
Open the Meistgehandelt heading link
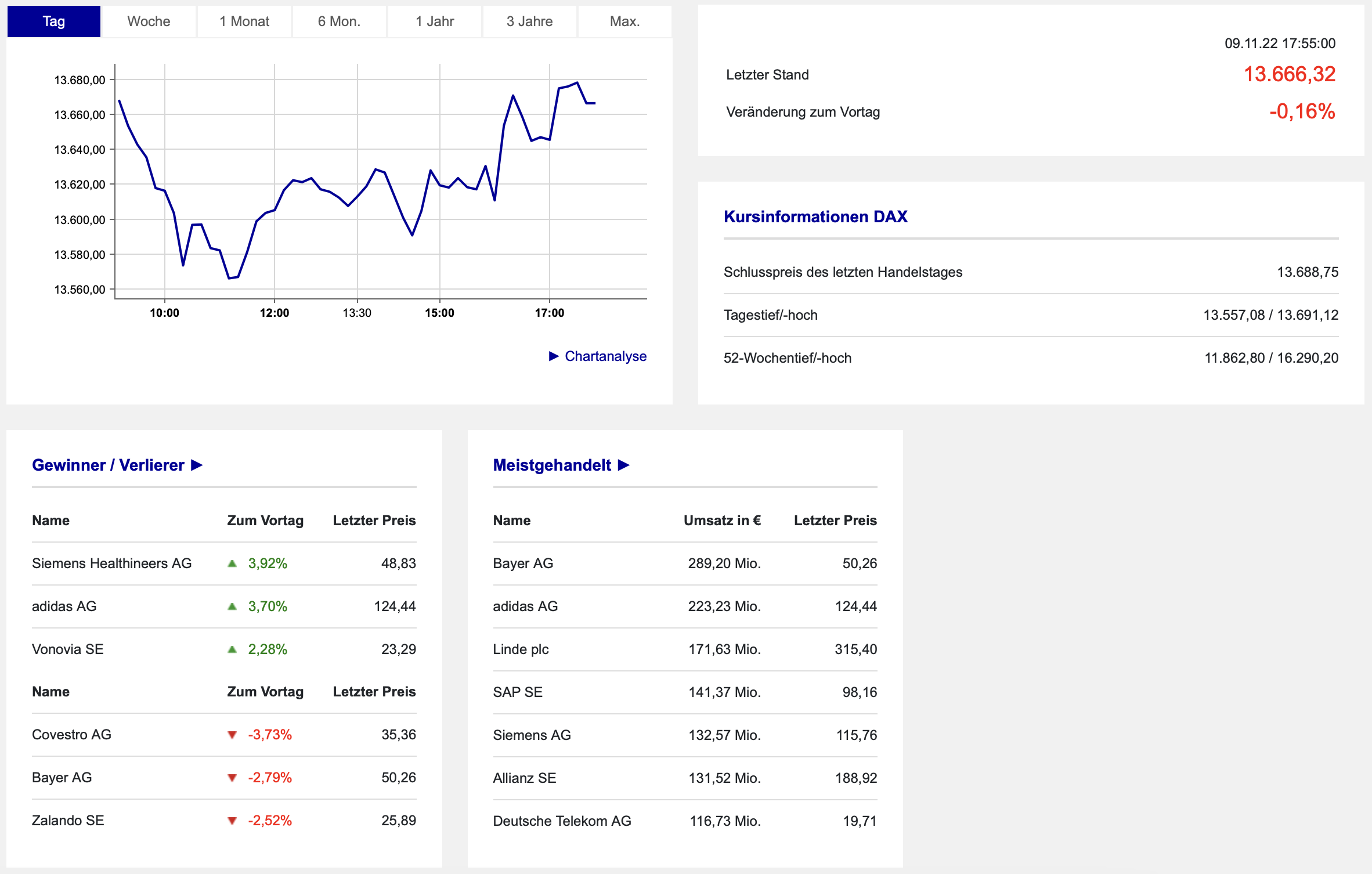[x=551, y=465]
